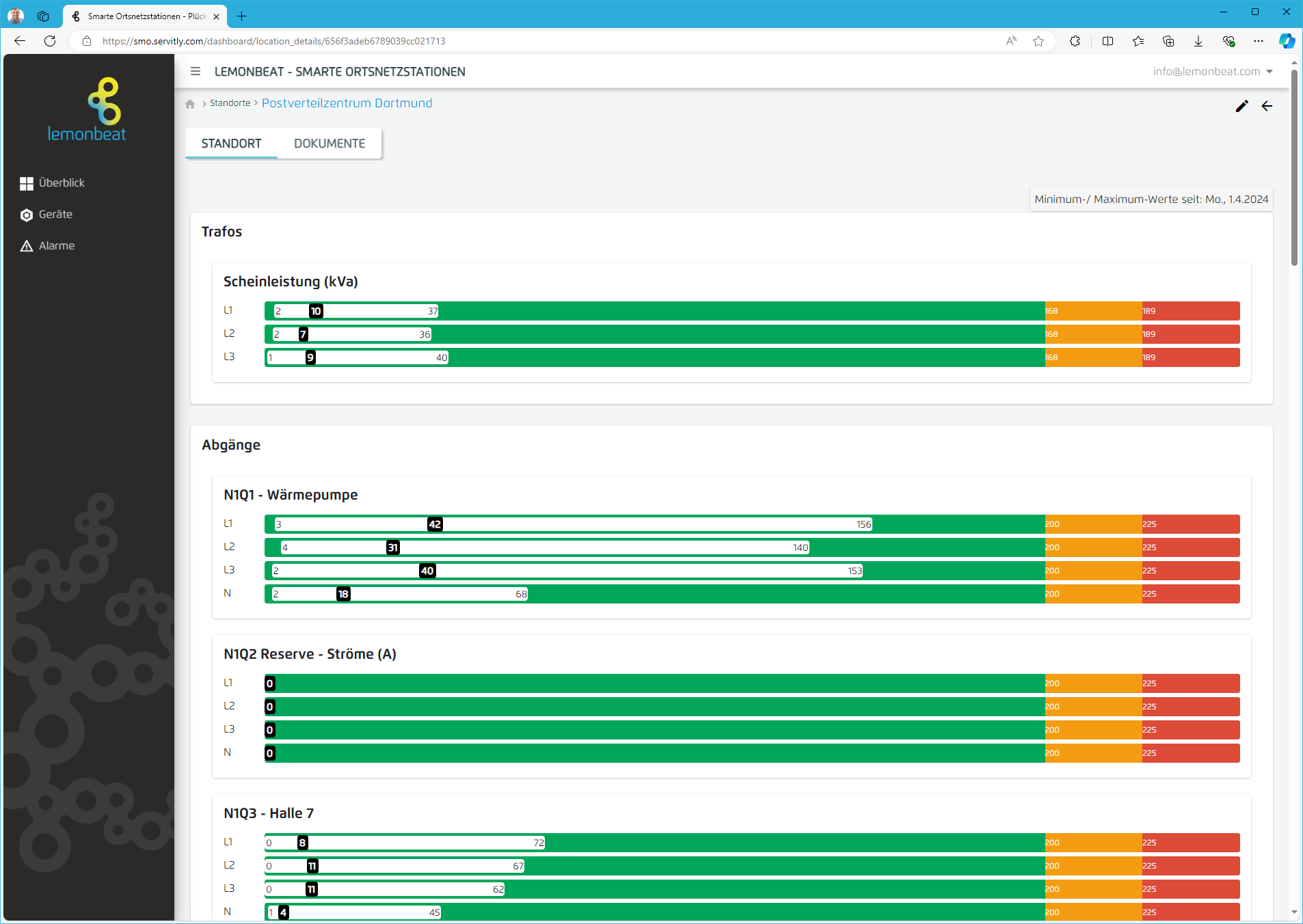The width and height of the screenshot is (1303, 924).
Task: Open the info@lemonbeat.com account dropdown
Action: click(x=1212, y=71)
